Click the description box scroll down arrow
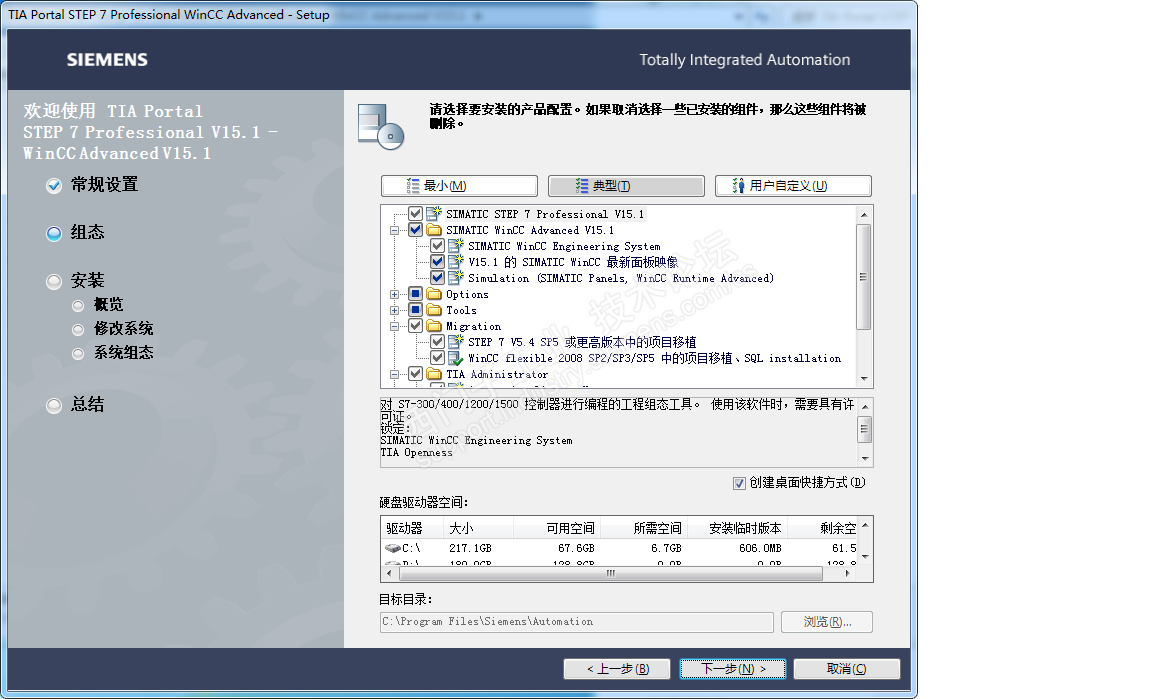The width and height of the screenshot is (1152, 699). (x=865, y=459)
